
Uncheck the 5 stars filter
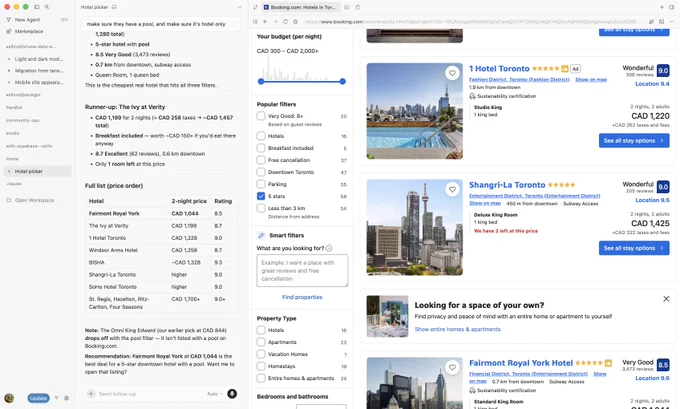pos(261,196)
